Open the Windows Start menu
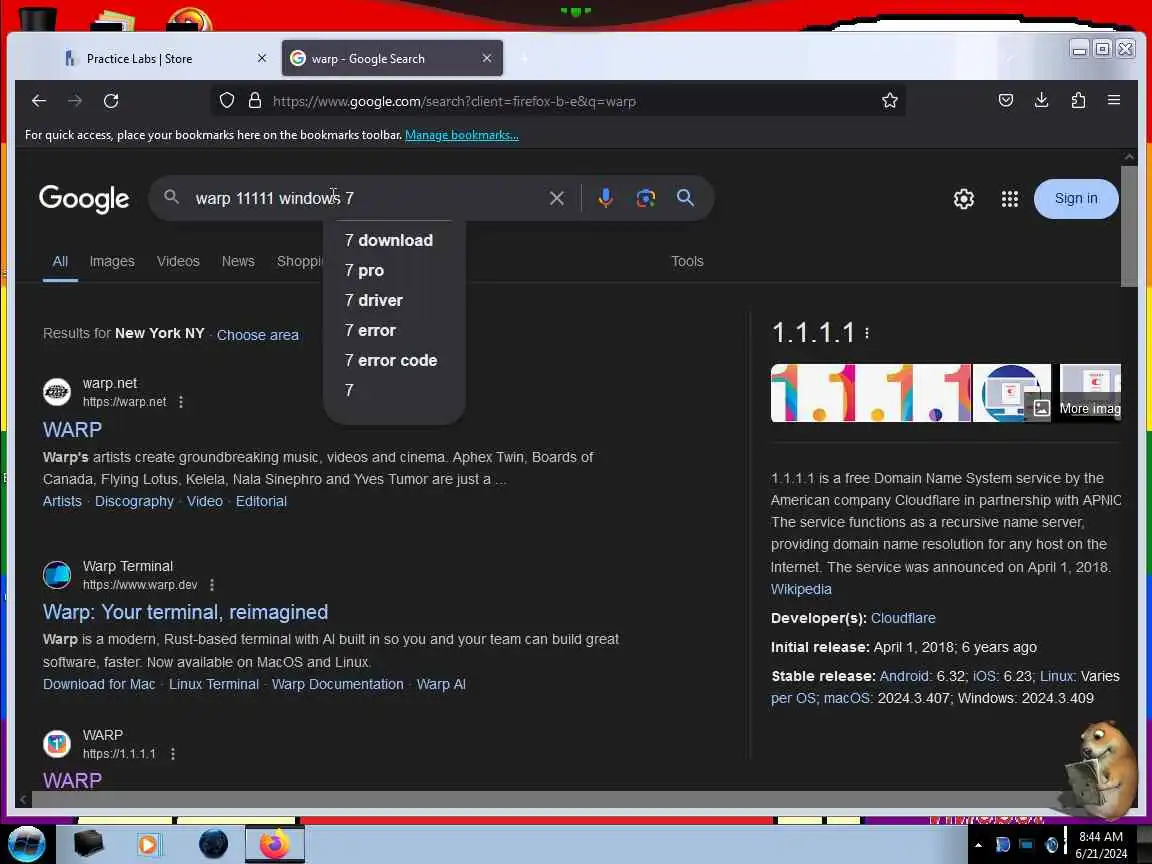1152x864 pixels. point(27,844)
